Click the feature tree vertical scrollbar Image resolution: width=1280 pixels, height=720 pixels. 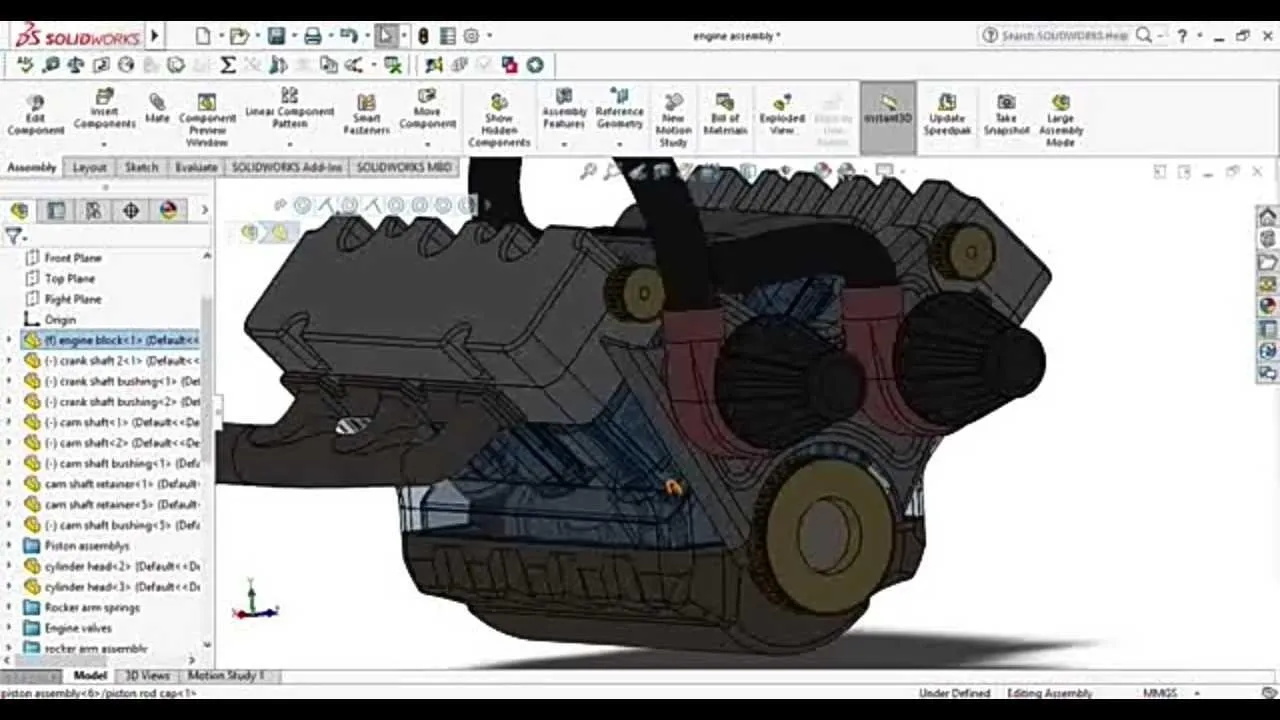tap(207, 380)
